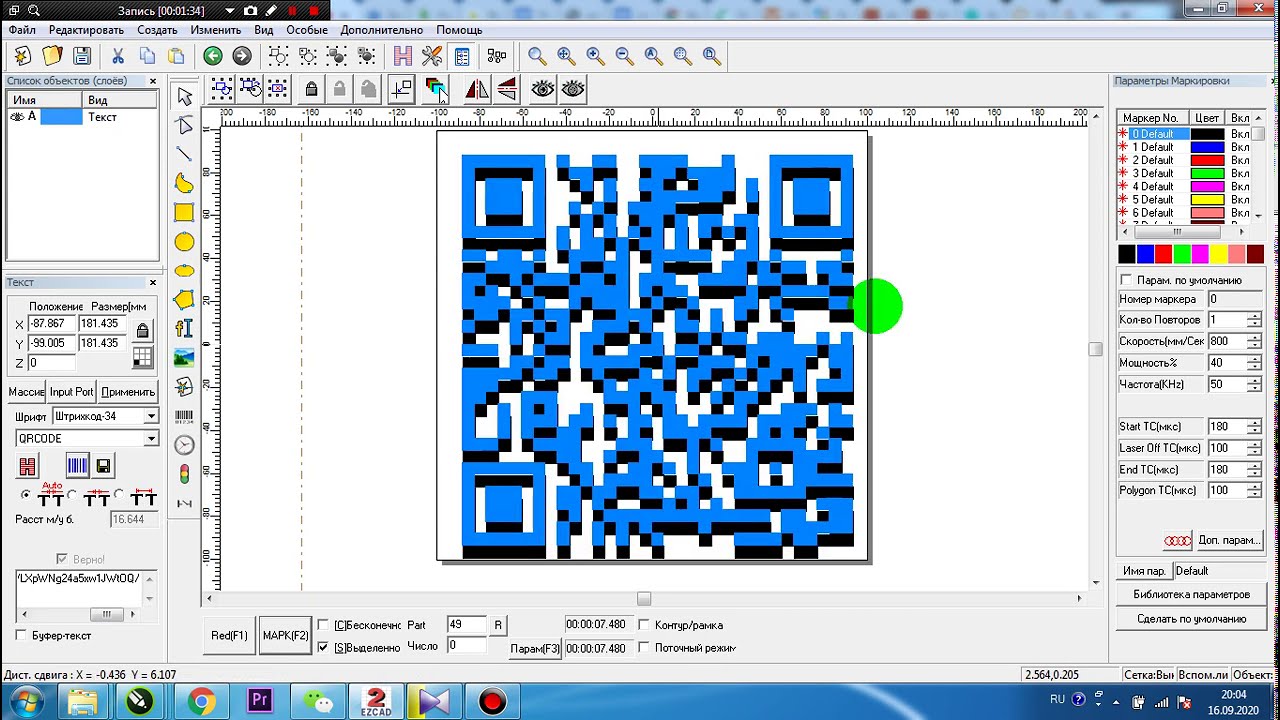Select the traffic light output port tool
The height and width of the screenshot is (720, 1280).
(x=184, y=474)
